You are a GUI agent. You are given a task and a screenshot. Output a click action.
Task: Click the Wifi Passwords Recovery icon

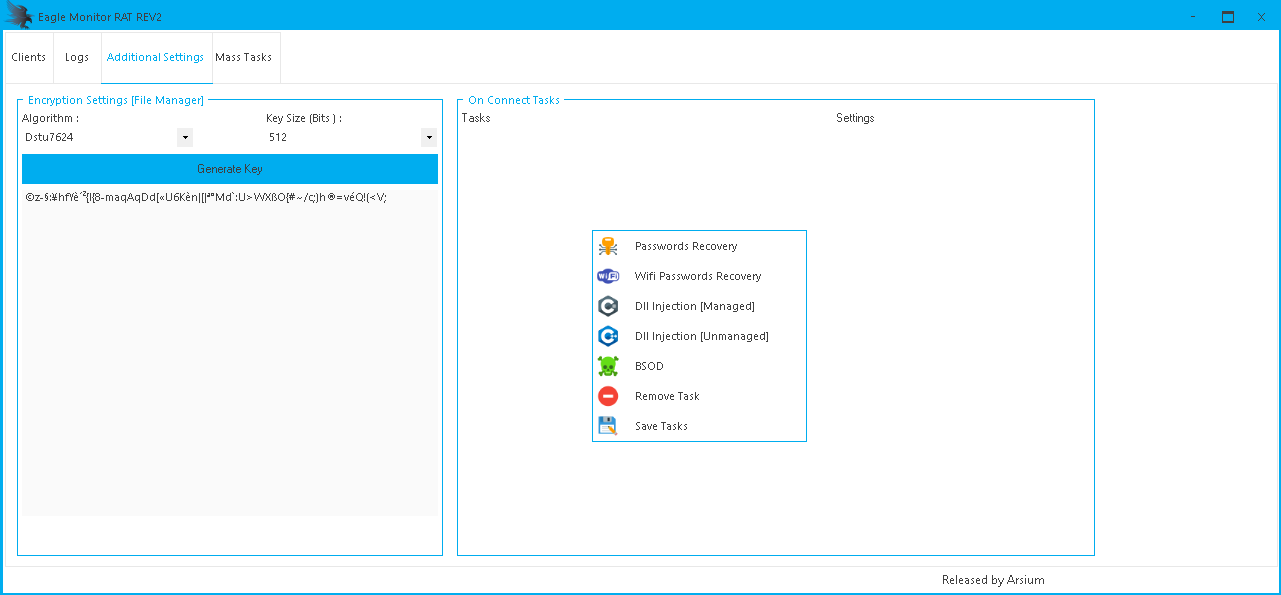point(608,276)
